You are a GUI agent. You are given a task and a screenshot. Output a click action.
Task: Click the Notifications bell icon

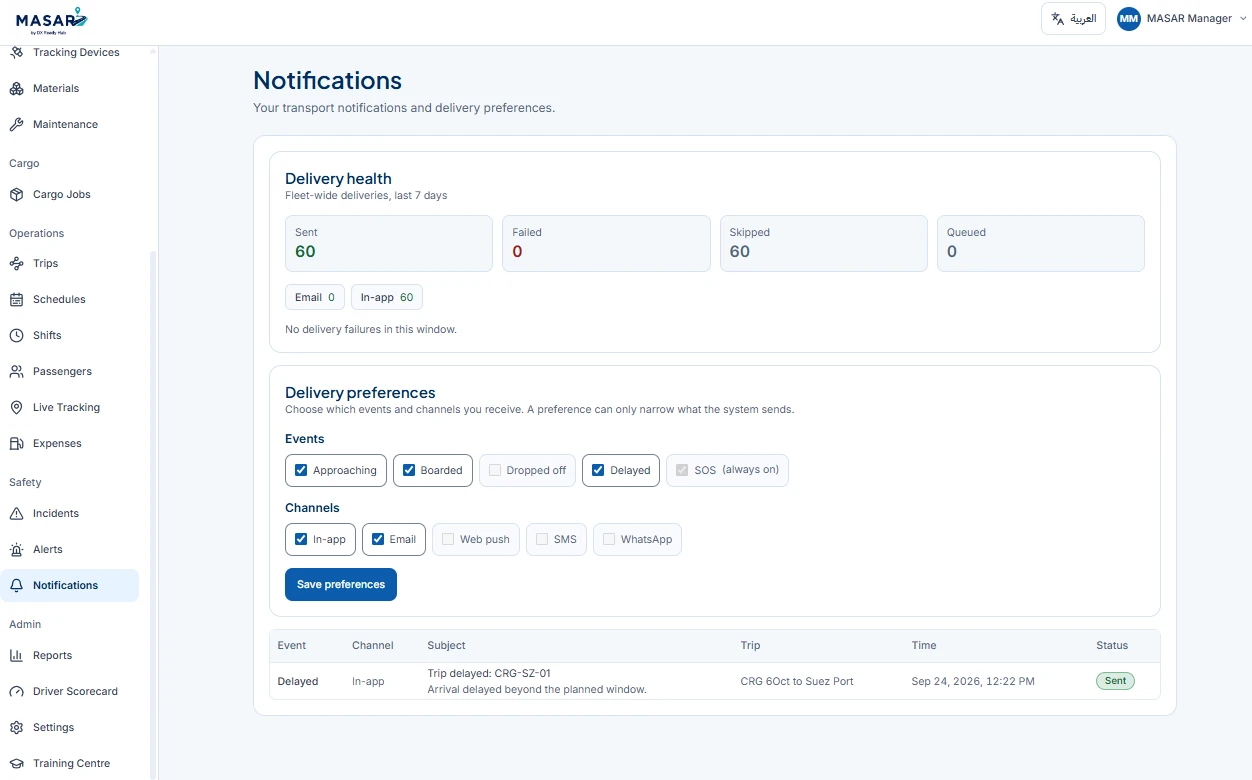16,585
